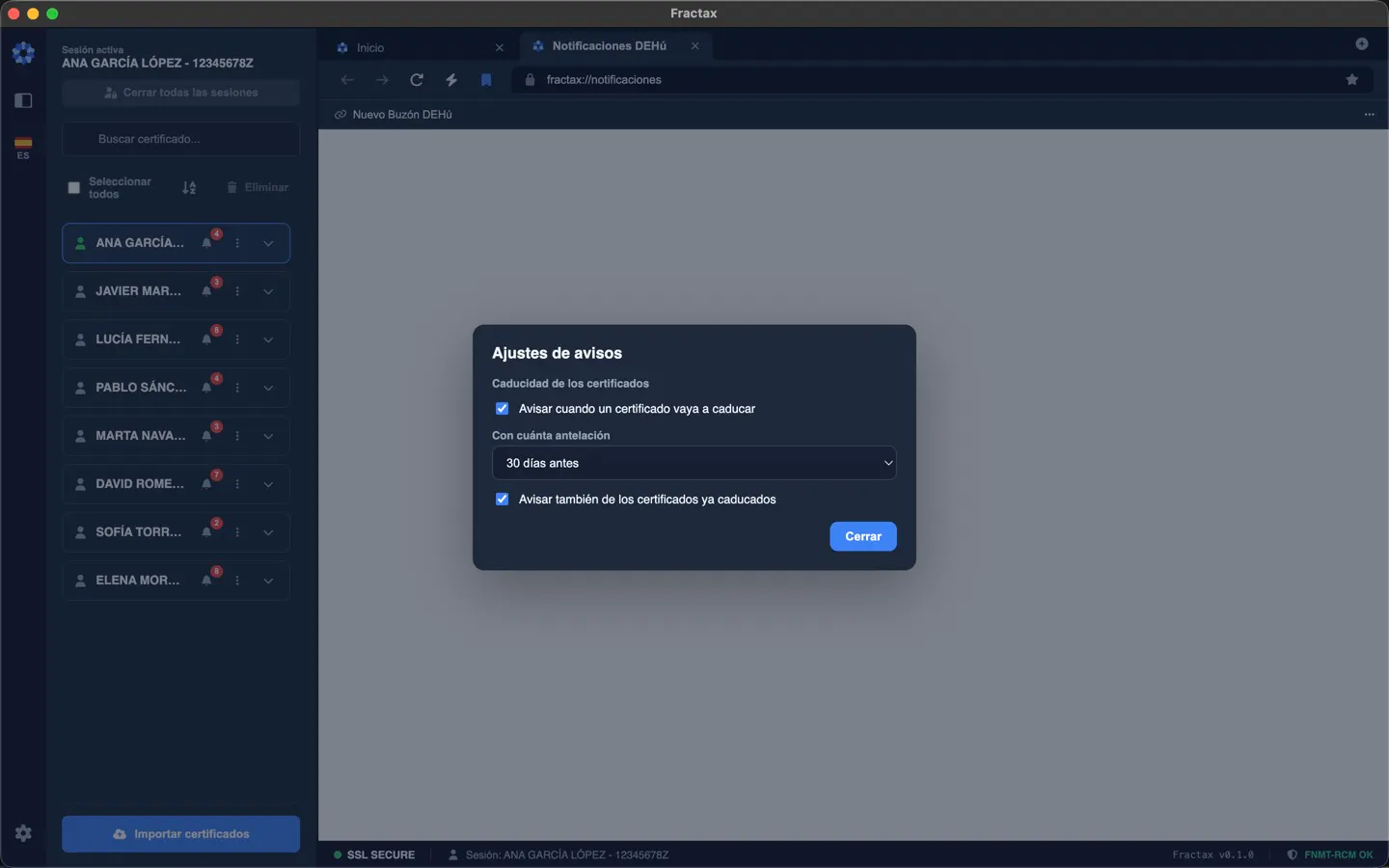The width and height of the screenshot is (1389, 868).
Task: Open notifications bell for ANA GARCÍA
Action: tap(207, 242)
